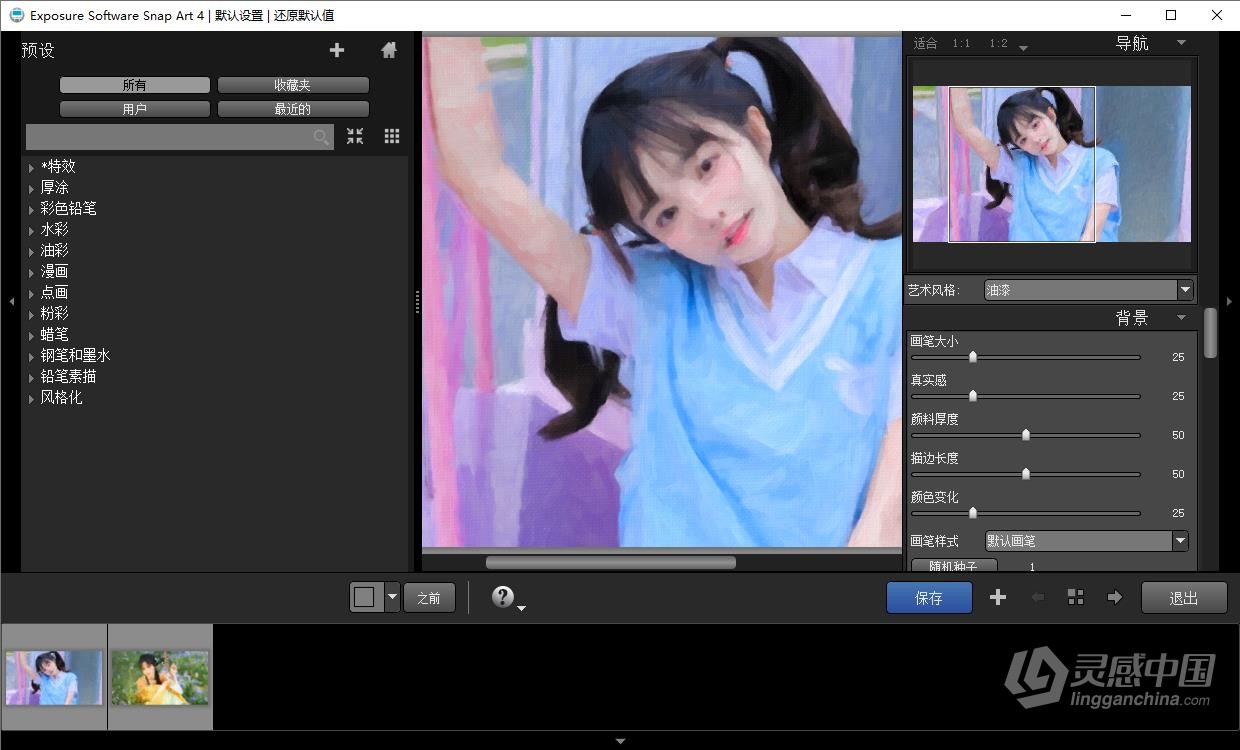The height and width of the screenshot is (750, 1240).
Task: Collapse the left panel side arrow
Action: 11,301
